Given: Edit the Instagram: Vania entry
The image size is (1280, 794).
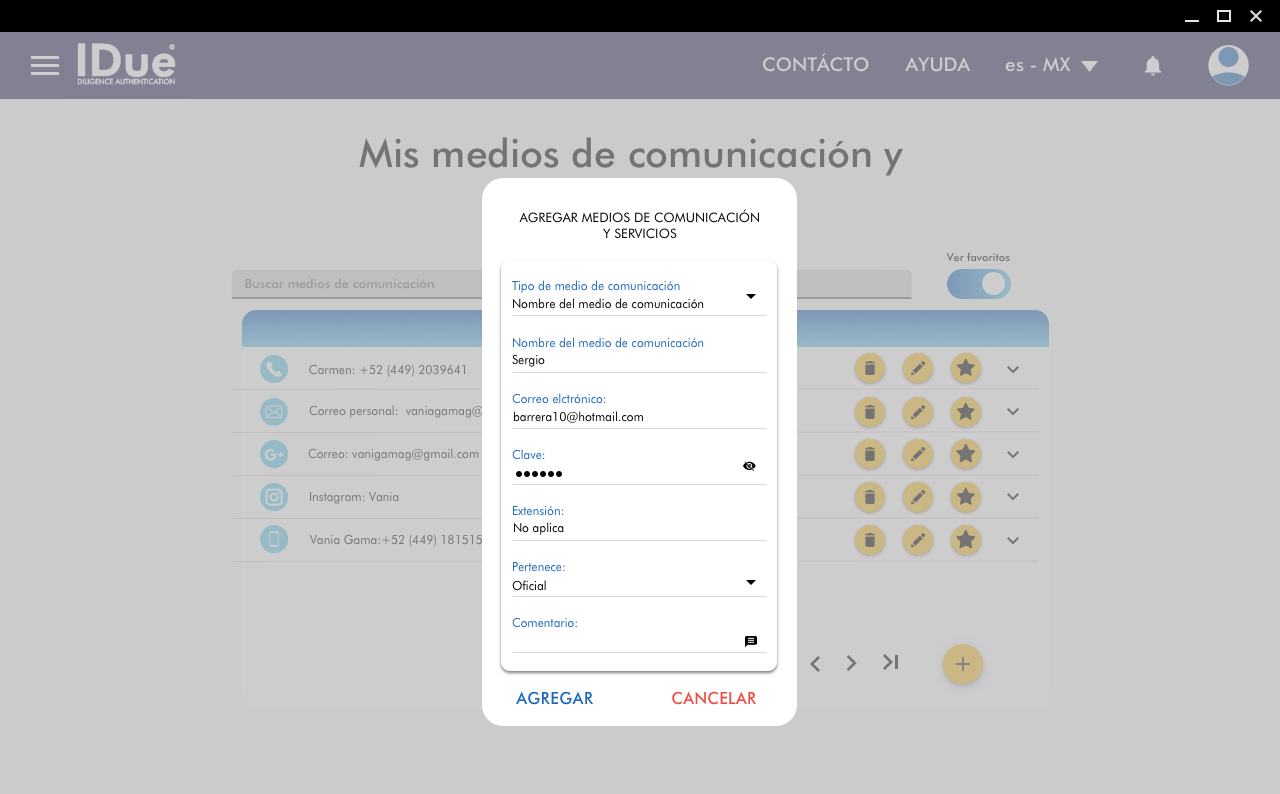Looking at the screenshot, I should (x=917, y=497).
